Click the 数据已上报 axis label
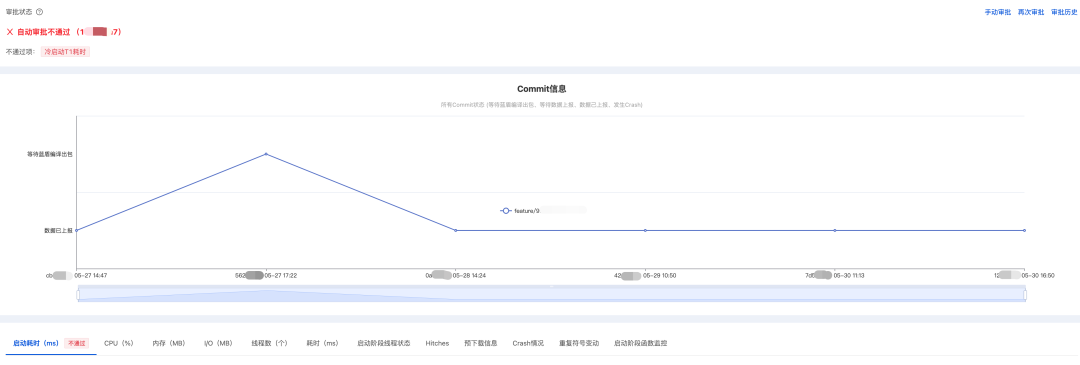This screenshot has width=1080, height=365. (59, 231)
